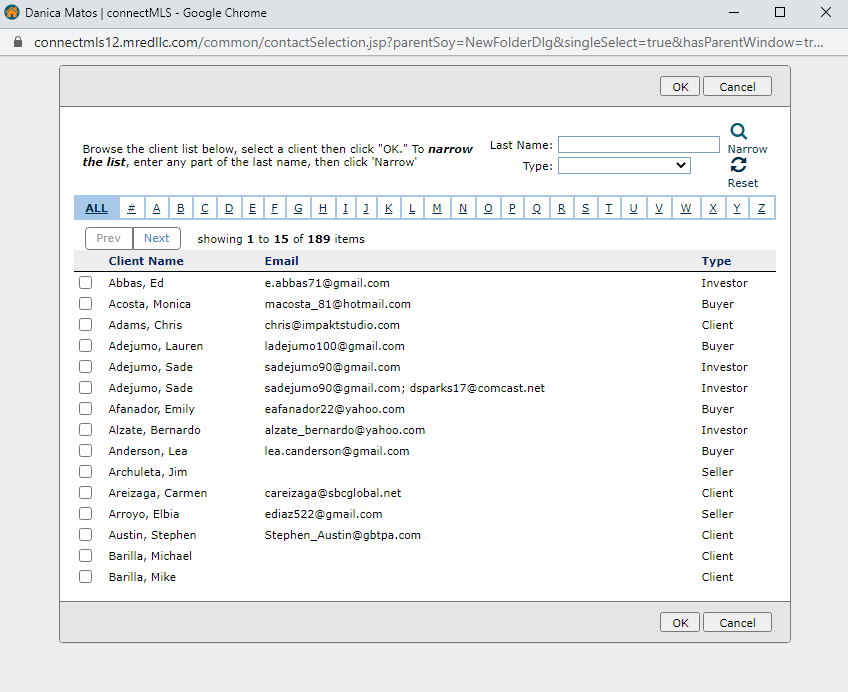This screenshot has height=692, width=848.
Task: Filter clients by letter Z
Action: click(761, 208)
